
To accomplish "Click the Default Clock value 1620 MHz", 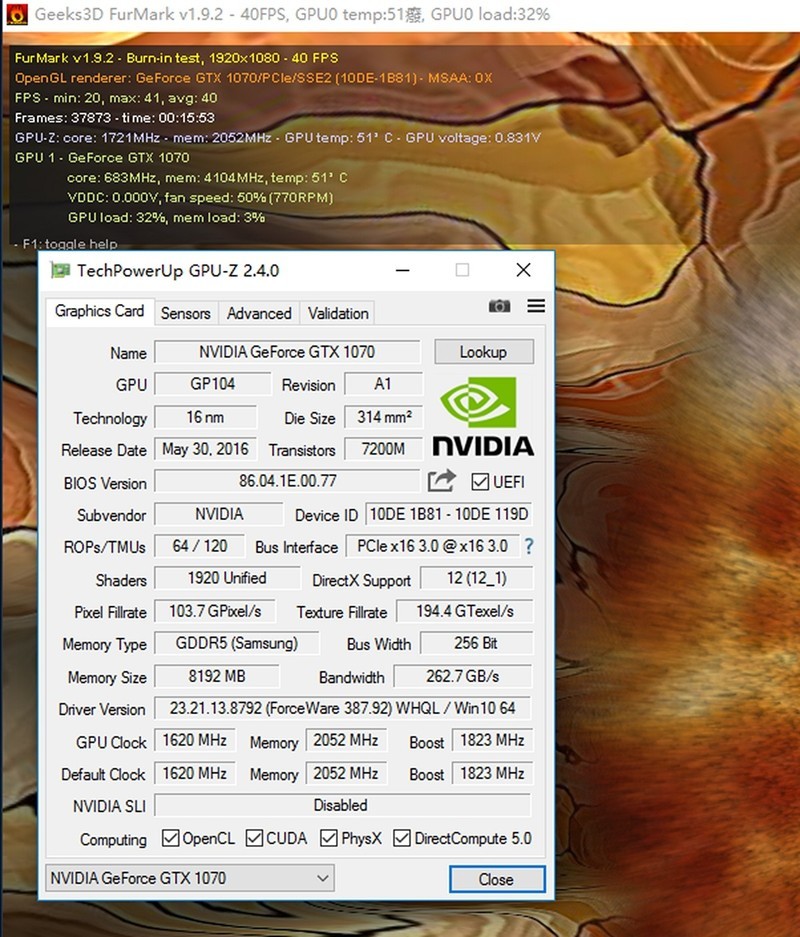I will click(195, 773).
